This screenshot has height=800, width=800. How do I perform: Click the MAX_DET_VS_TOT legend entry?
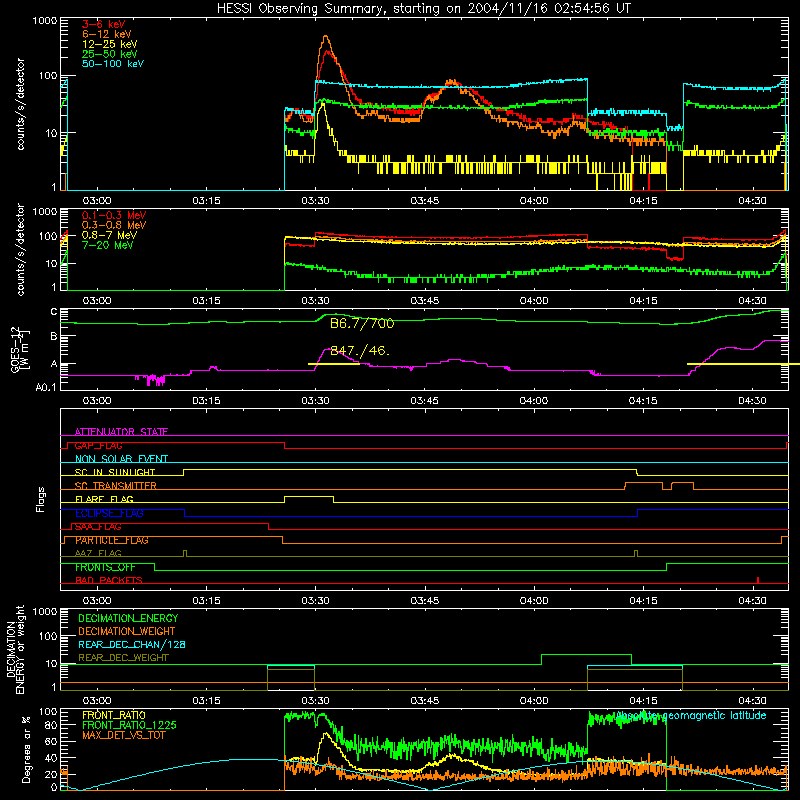pyautogui.click(x=124, y=735)
